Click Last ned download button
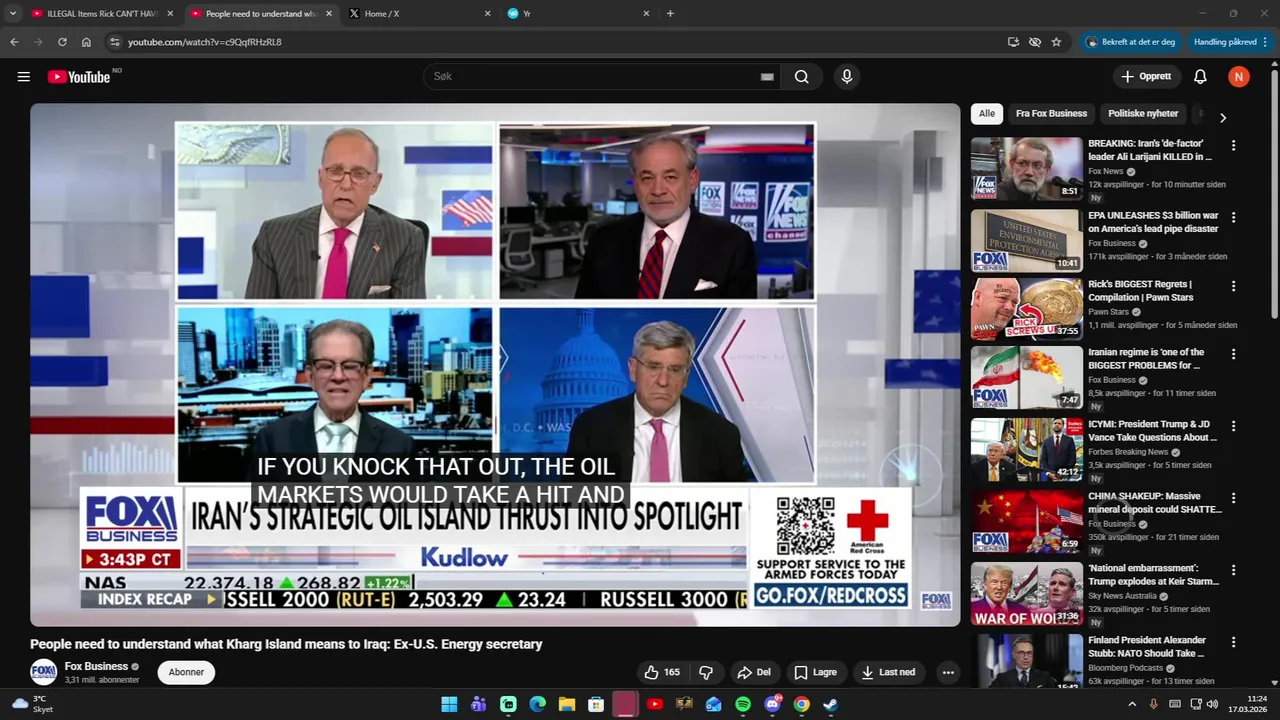The width and height of the screenshot is (1280, 720). coord(889,672)
